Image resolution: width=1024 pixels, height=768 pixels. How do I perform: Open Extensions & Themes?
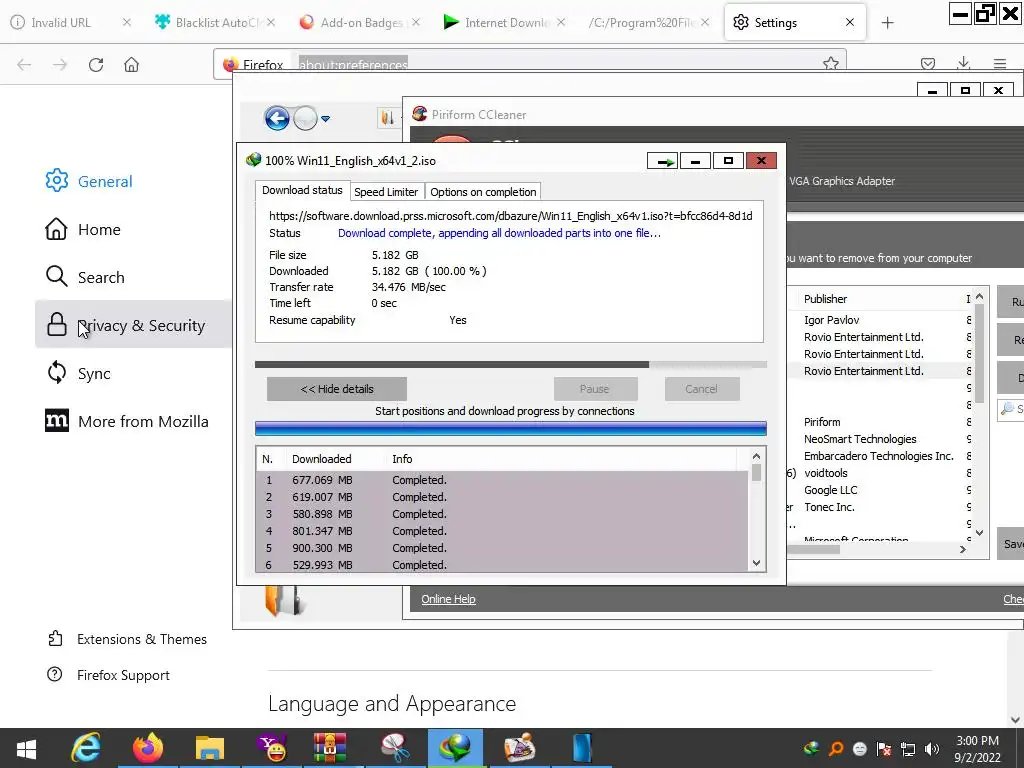127,639
